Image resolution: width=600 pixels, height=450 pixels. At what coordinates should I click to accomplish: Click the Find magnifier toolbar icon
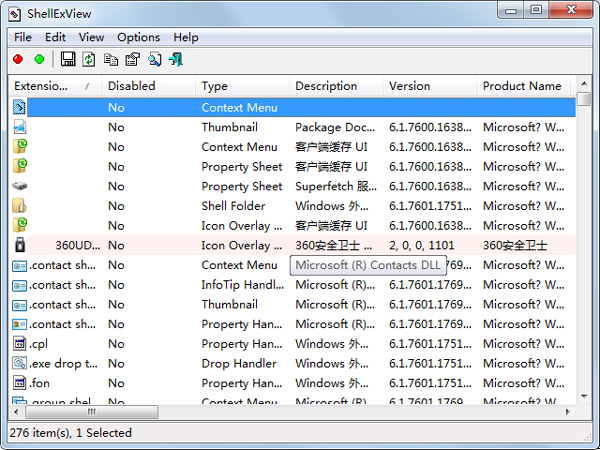(x=155, y=59)
